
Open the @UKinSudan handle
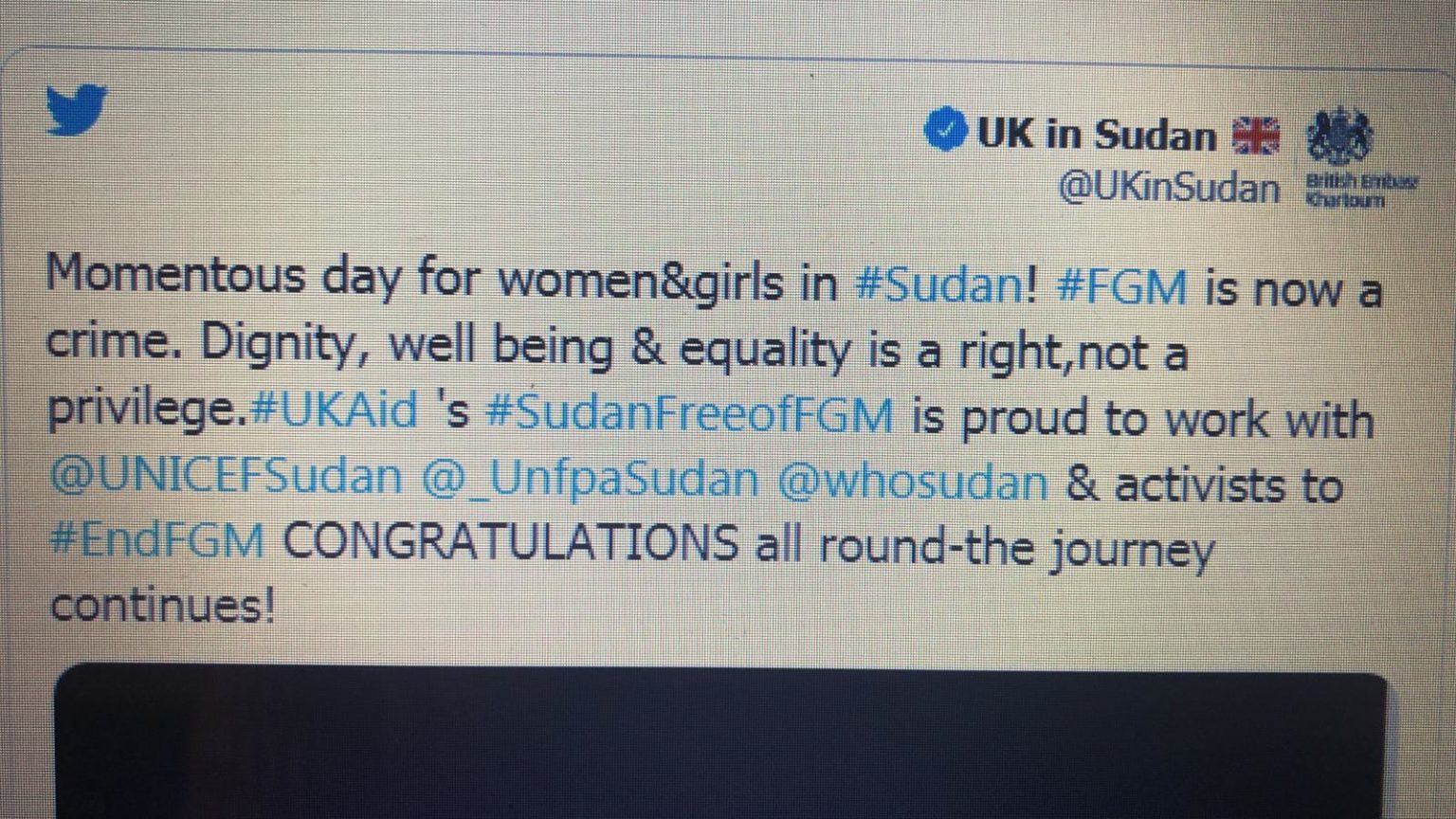(1168, 186)
